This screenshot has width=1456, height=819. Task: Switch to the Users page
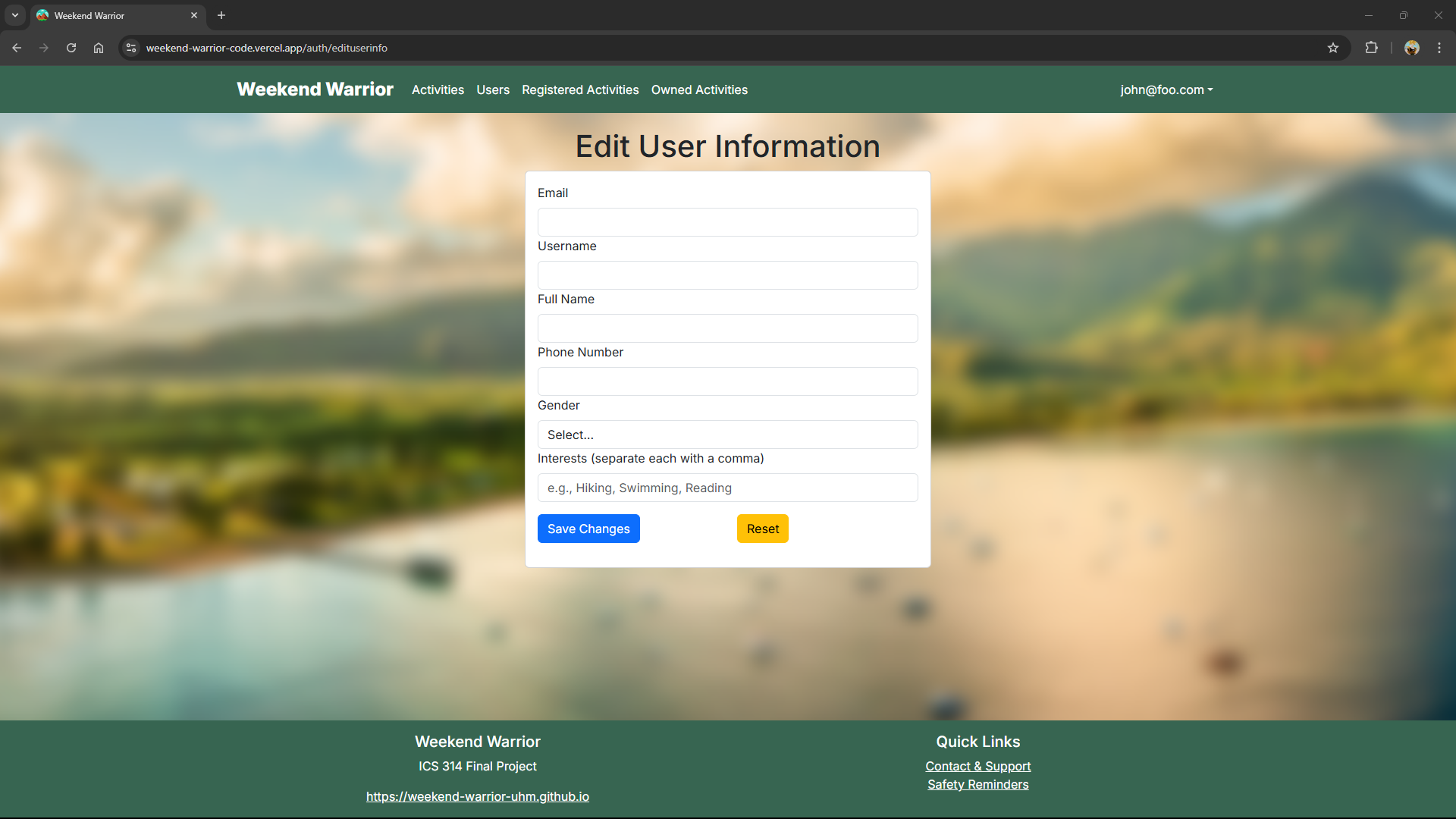[x=492, y=89]
